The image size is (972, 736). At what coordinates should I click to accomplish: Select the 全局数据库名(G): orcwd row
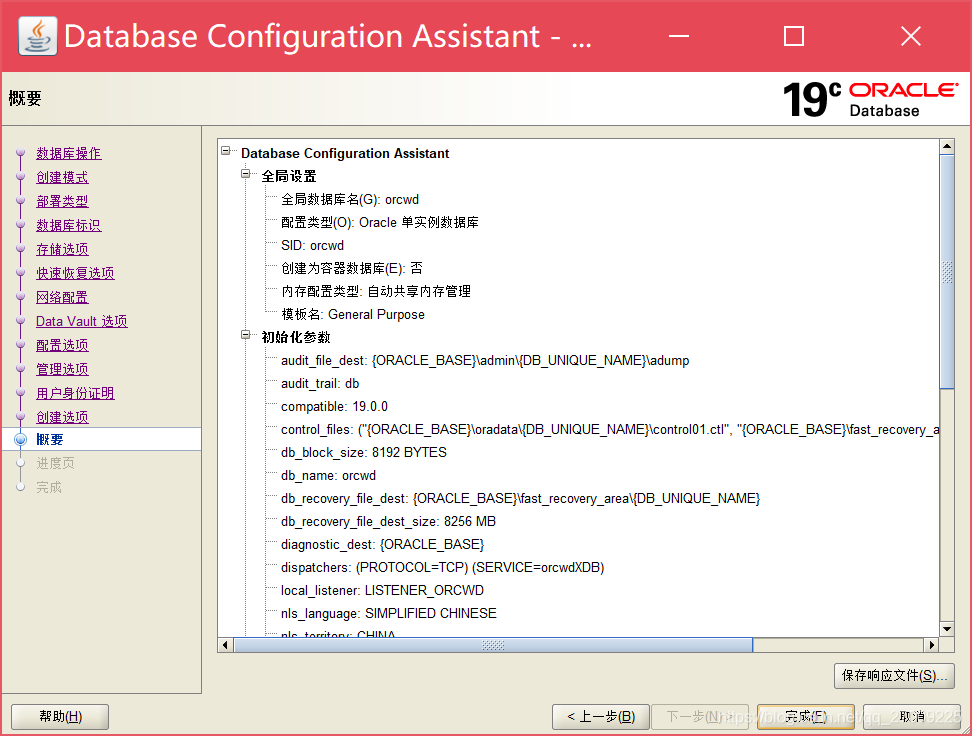click(350, 200)
